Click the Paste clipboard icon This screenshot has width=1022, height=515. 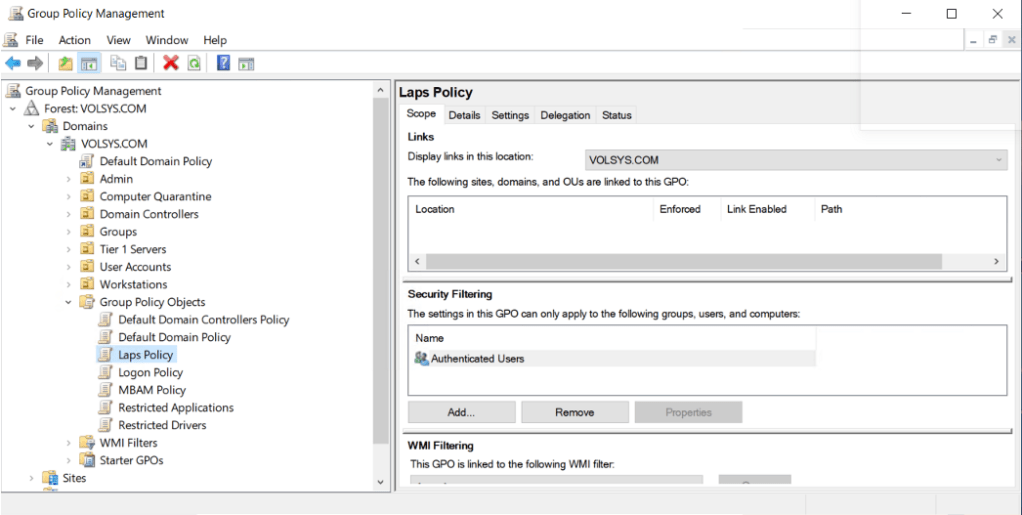pos(141,63)
